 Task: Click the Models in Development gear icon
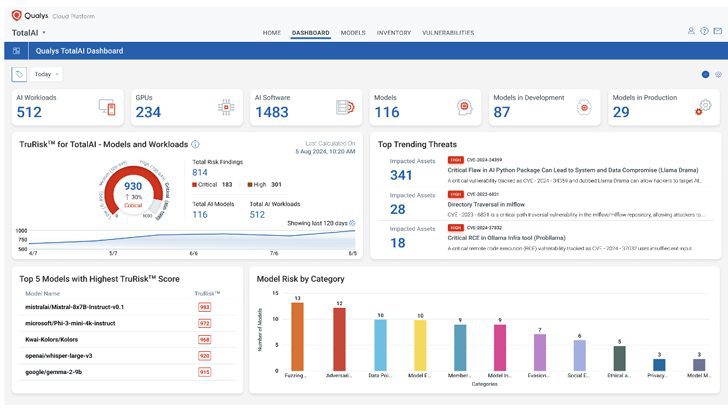coord(584,107)
